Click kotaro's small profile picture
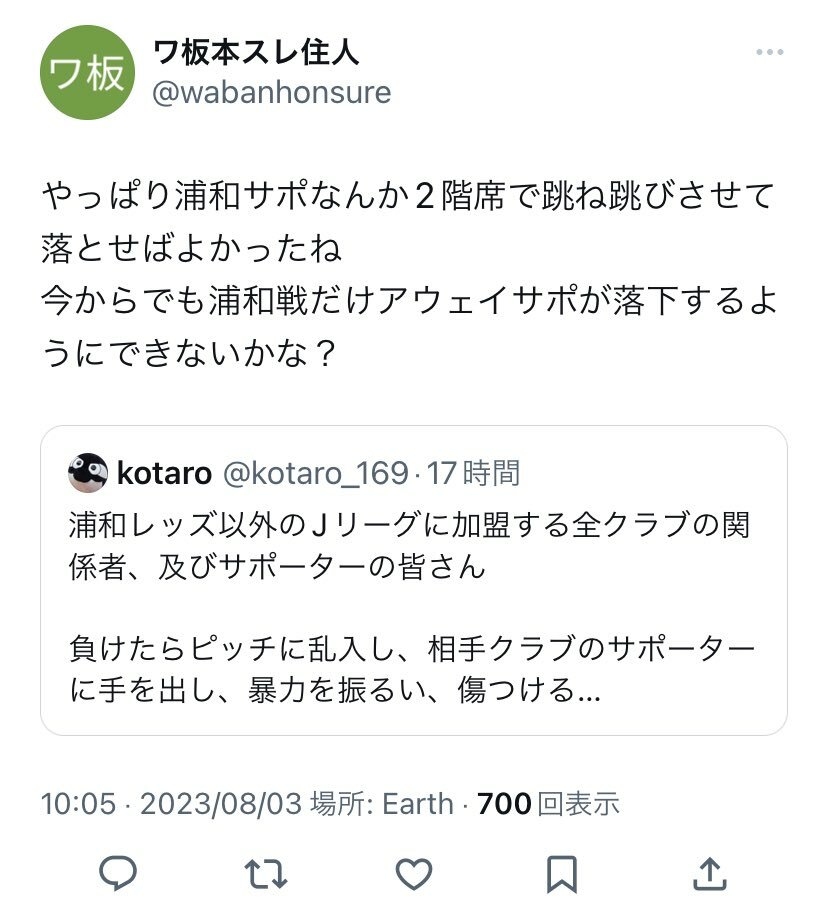Viewport: 828px width, 909px height. [88, 472]
